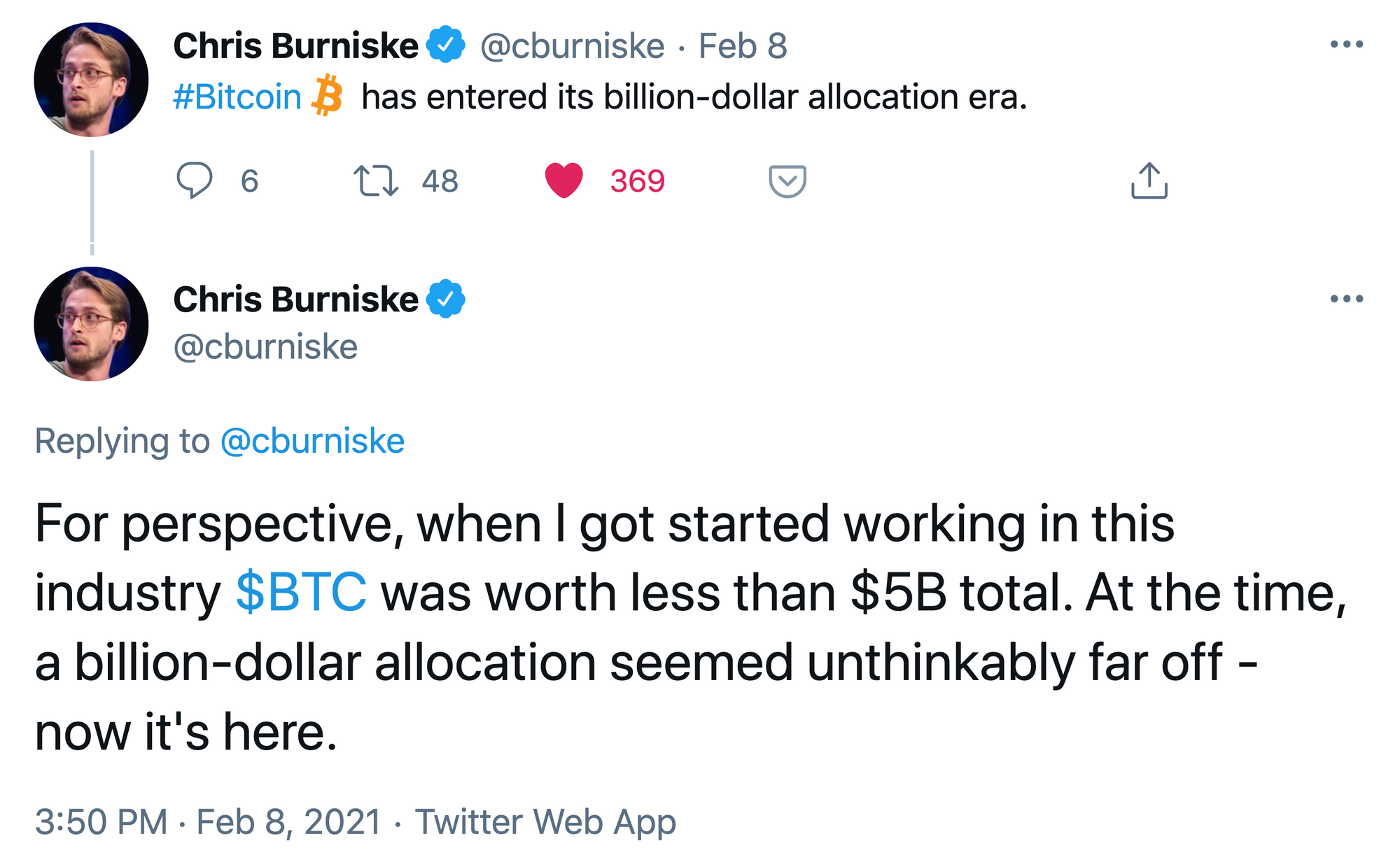
Task: Click the verified badge on reply tweet
Action: click(446, 299)
